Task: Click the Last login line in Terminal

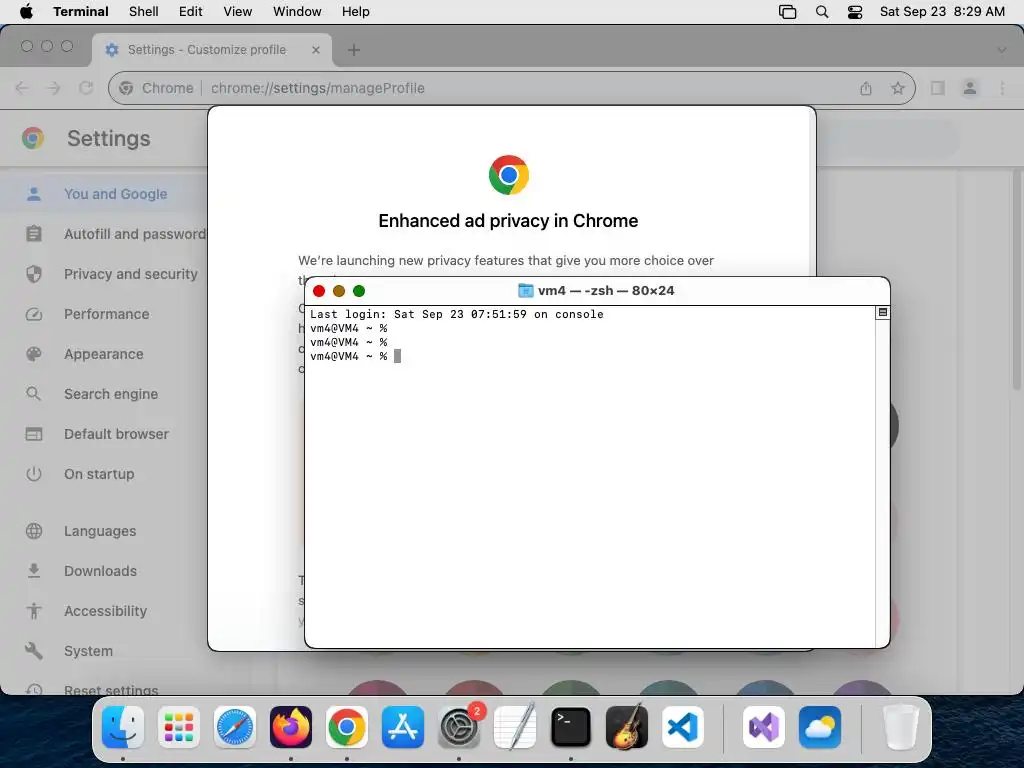Action: pyautogui.click(x=456, y=314)
